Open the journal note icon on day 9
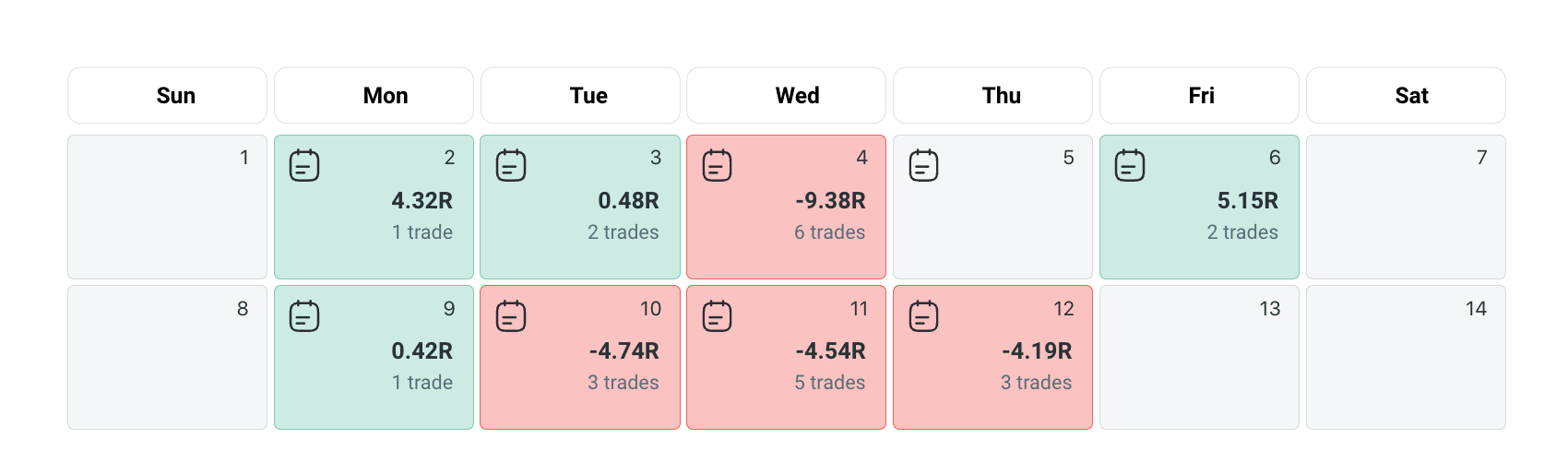 tap(304, 316)
